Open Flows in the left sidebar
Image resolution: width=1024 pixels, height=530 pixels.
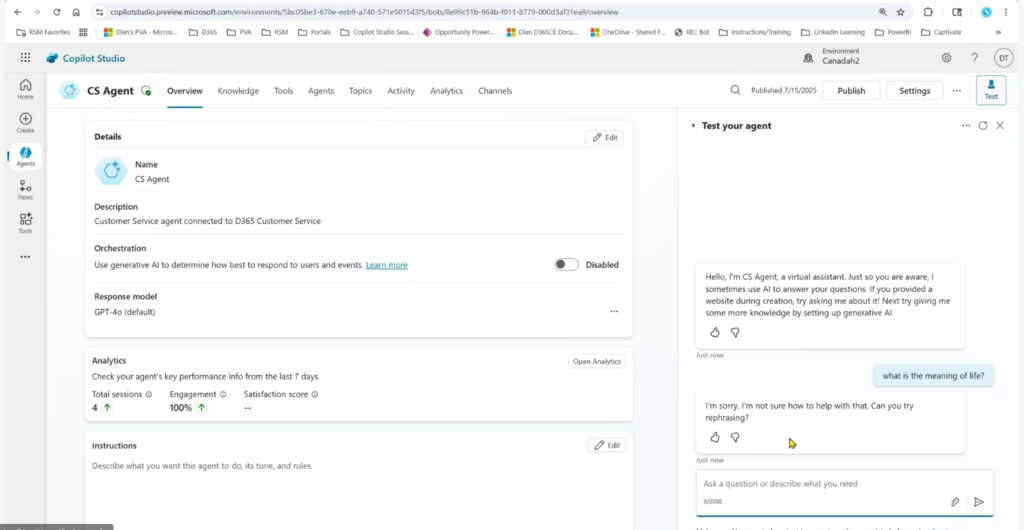pyautogui.click(x=25, y=190)
